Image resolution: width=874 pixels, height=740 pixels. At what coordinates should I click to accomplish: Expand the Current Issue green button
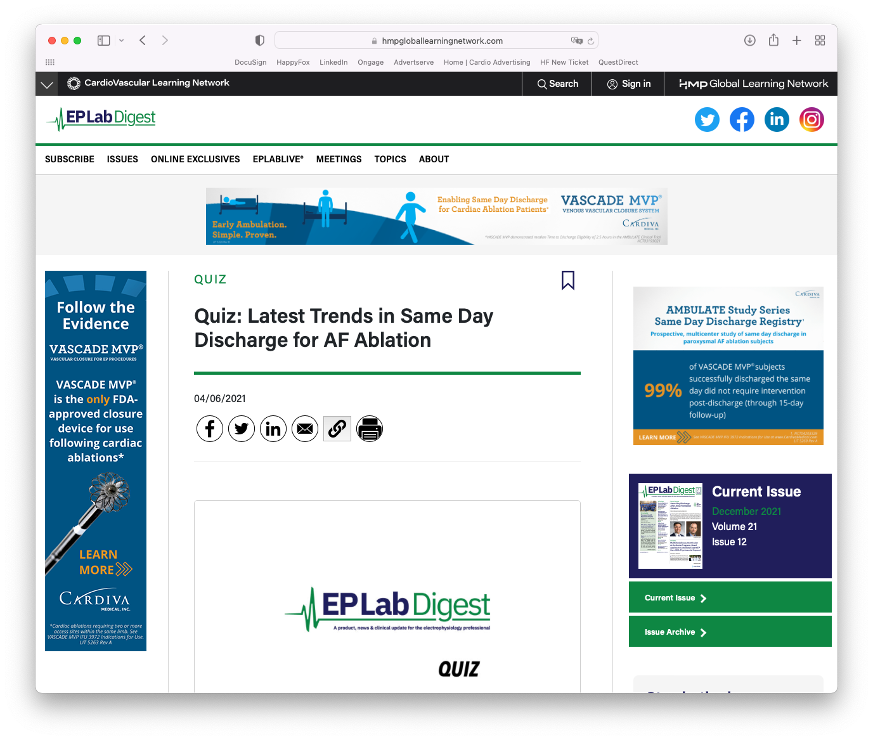[x=730, y=598]
